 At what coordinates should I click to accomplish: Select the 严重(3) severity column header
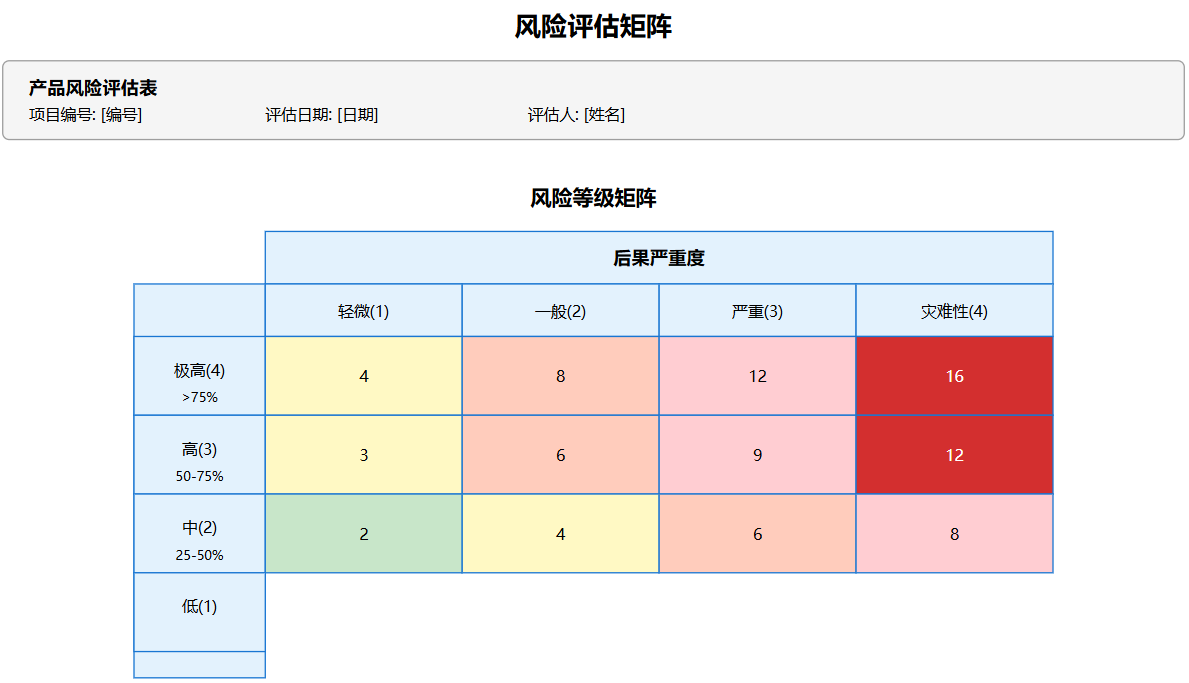coord(757,310)
